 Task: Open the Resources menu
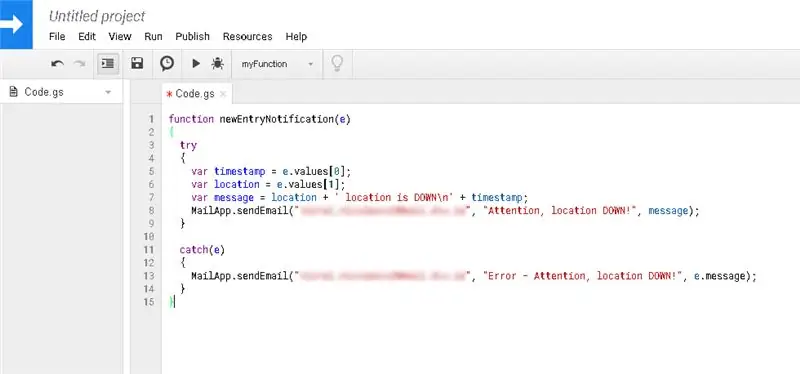tap(247, 37)
